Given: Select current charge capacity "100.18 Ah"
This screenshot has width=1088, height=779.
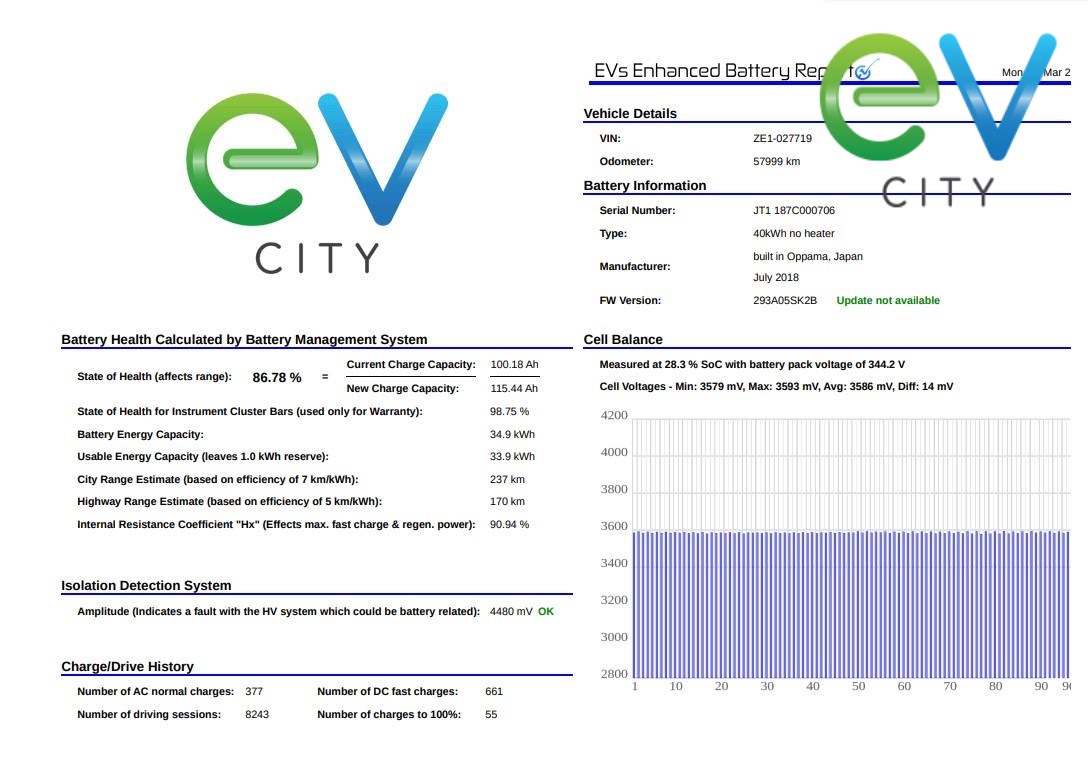Looking at the screenshot, I should (514, 365).
